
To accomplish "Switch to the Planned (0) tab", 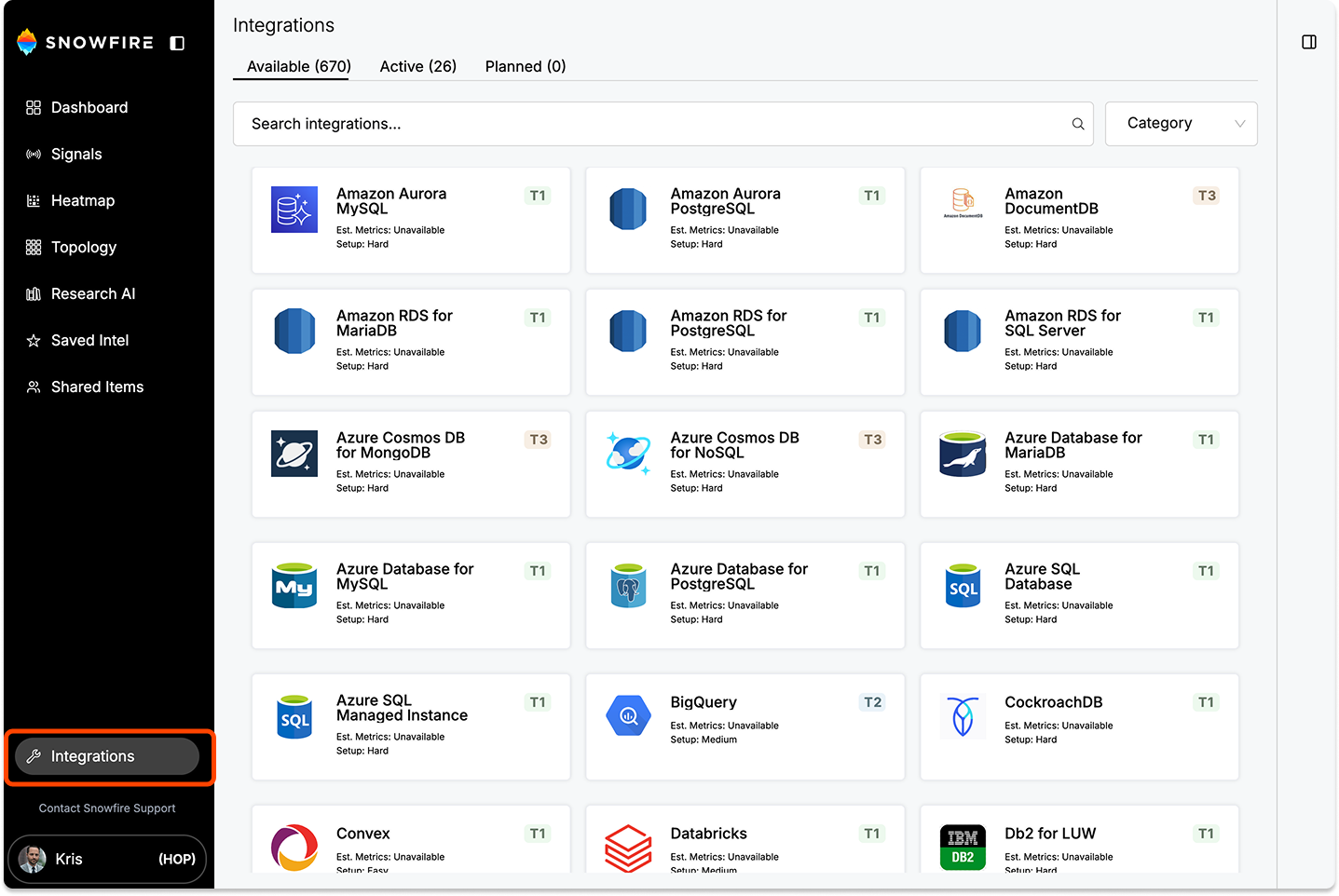I will click(x=526, y=66).
